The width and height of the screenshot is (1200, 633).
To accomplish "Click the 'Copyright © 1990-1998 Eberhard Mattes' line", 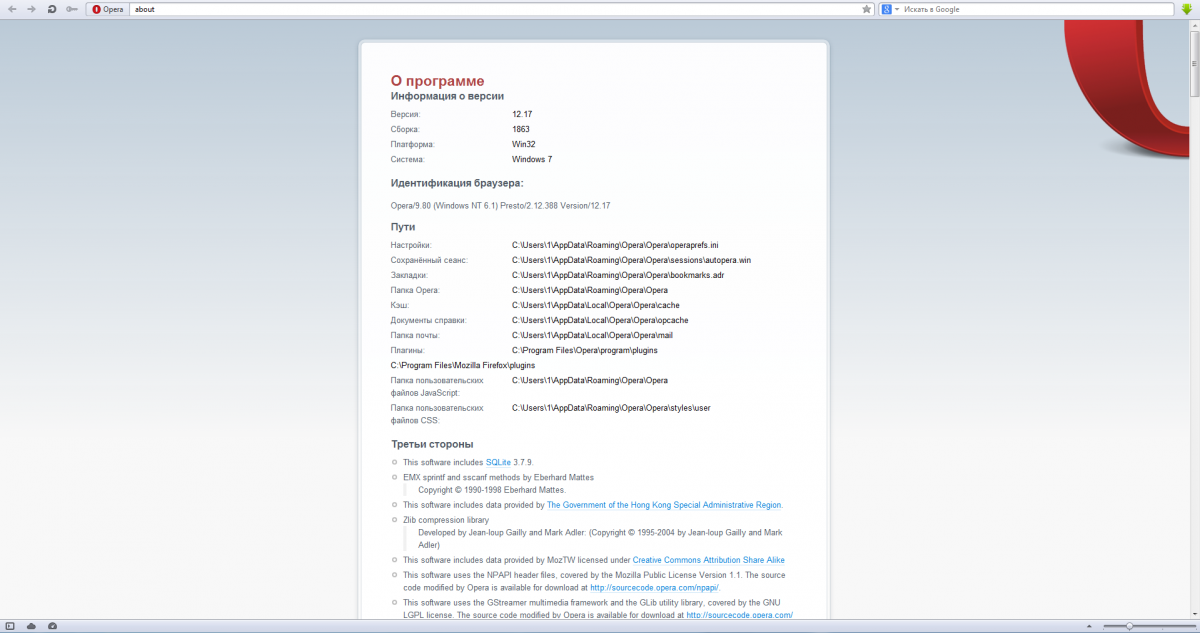I will coord(492,490).
